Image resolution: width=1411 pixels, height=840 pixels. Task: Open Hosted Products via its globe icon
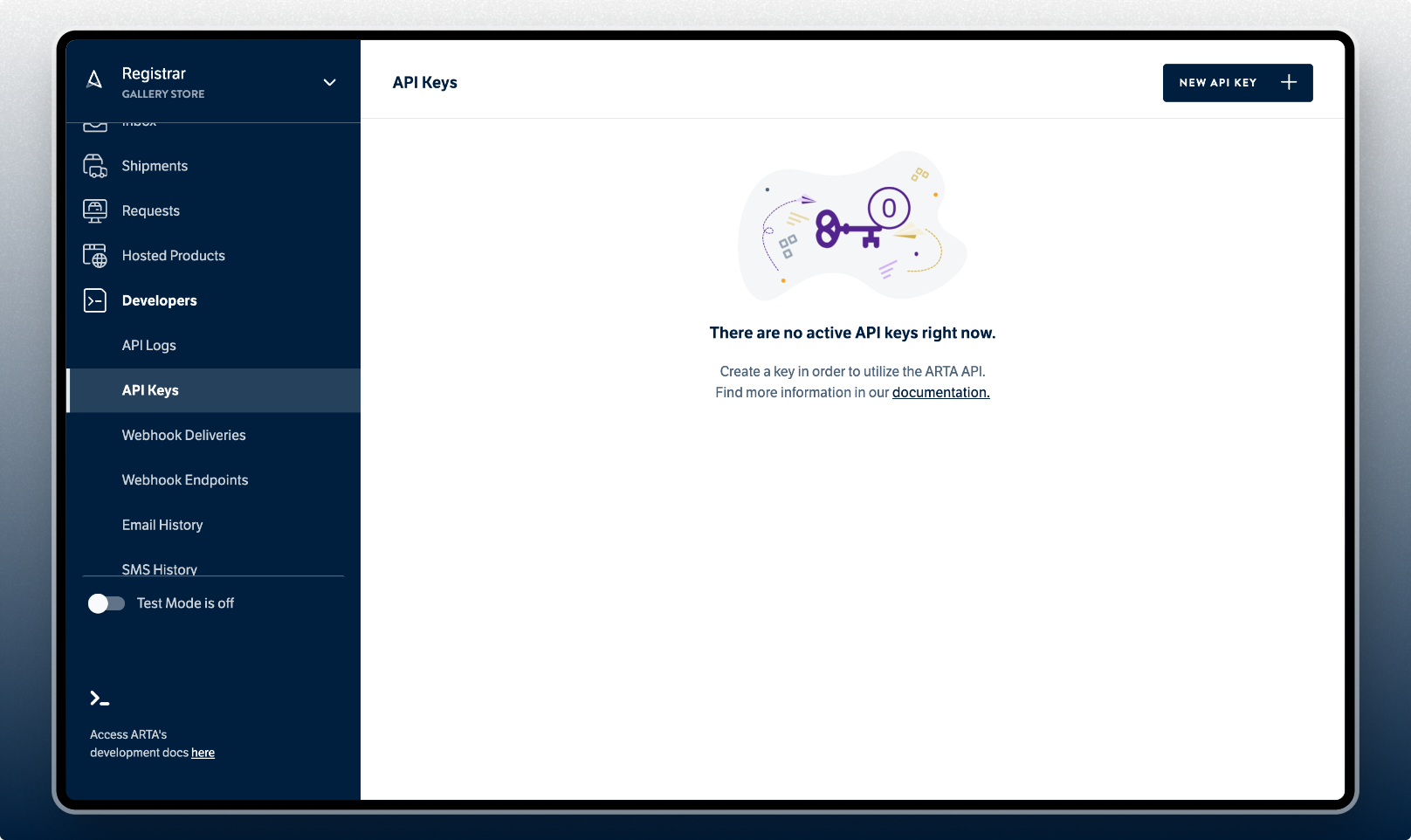95,256
